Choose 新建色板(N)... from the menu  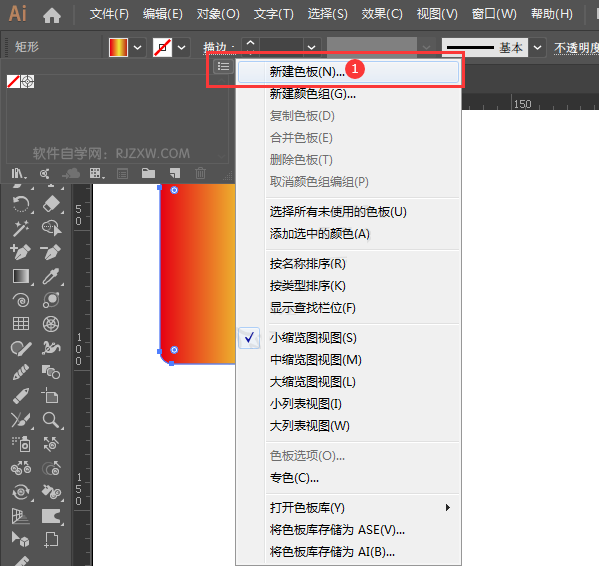tap(348, 72)
